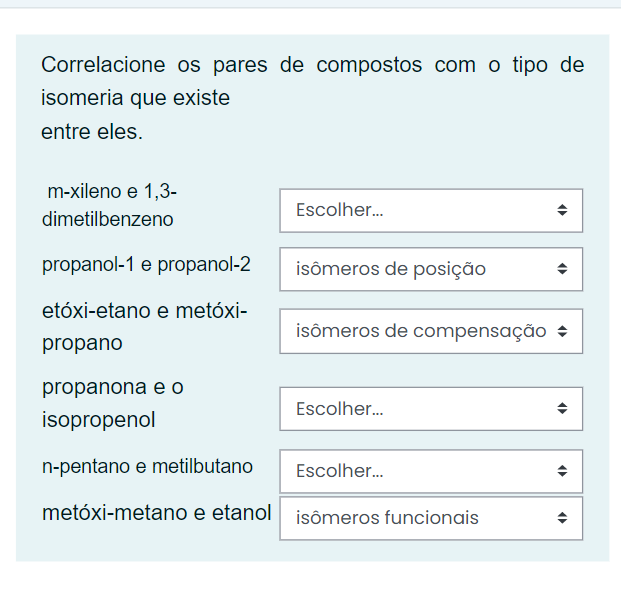Click the arrow icon beside 'isômeros de posição'
The image size is (621, 603).
coord(562,269)
